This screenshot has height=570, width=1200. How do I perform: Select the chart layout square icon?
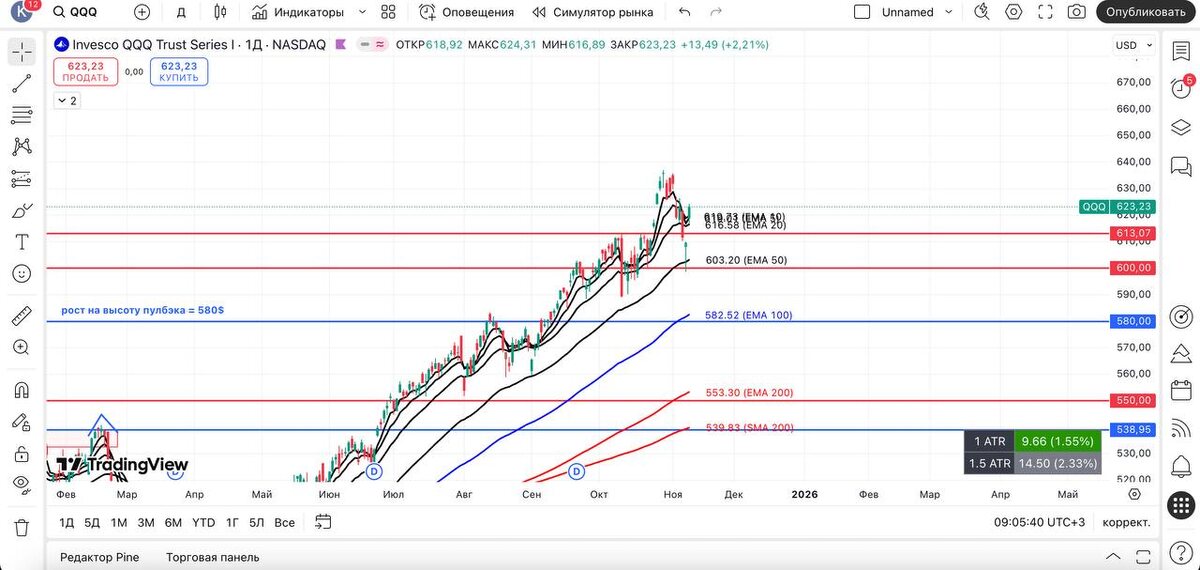point(862,12)
